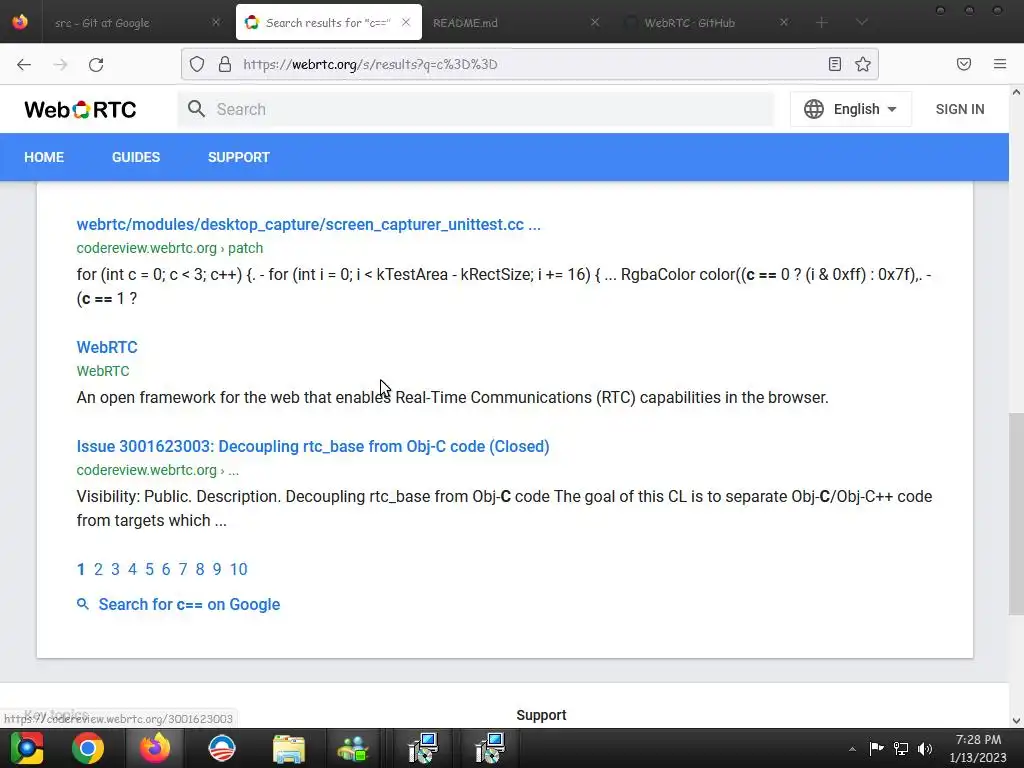Open the list all tabs chevron
The image size is (1024, 768).
pyautogui.click(x=862, y=22)
